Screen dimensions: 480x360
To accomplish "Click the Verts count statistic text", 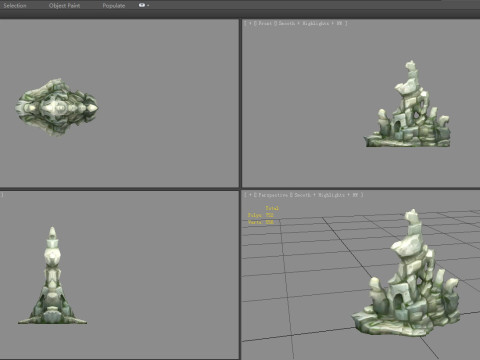I will click(261, 222).
